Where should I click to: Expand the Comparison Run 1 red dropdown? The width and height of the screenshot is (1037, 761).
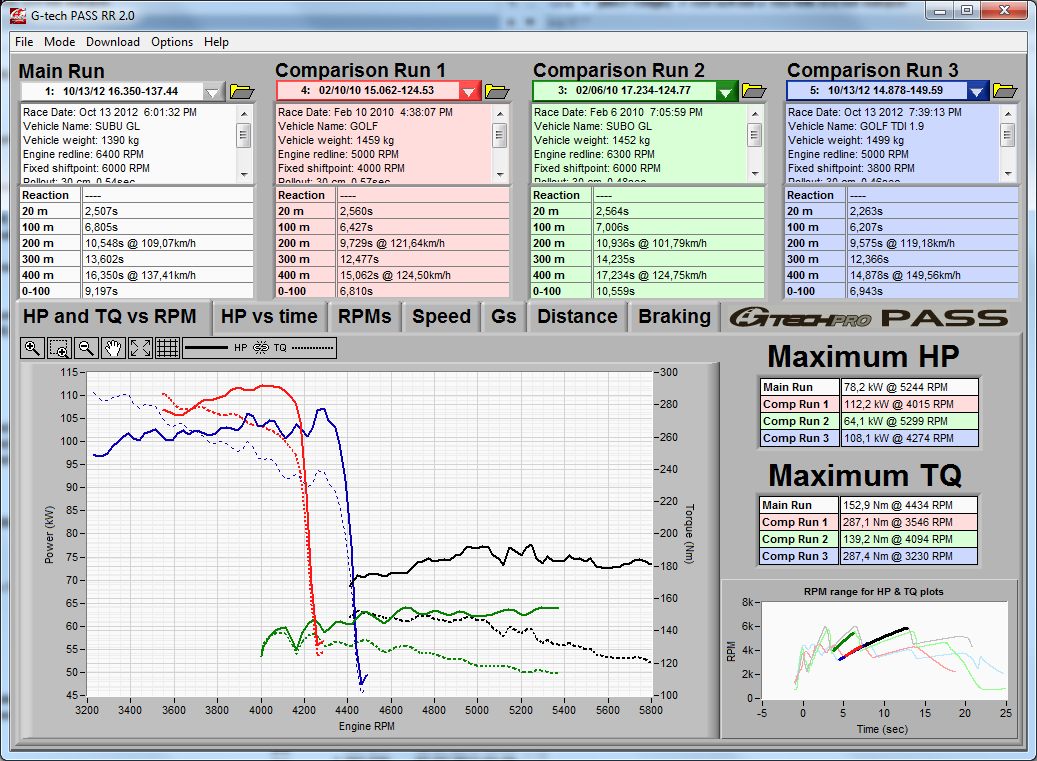(x=469, y=91)
